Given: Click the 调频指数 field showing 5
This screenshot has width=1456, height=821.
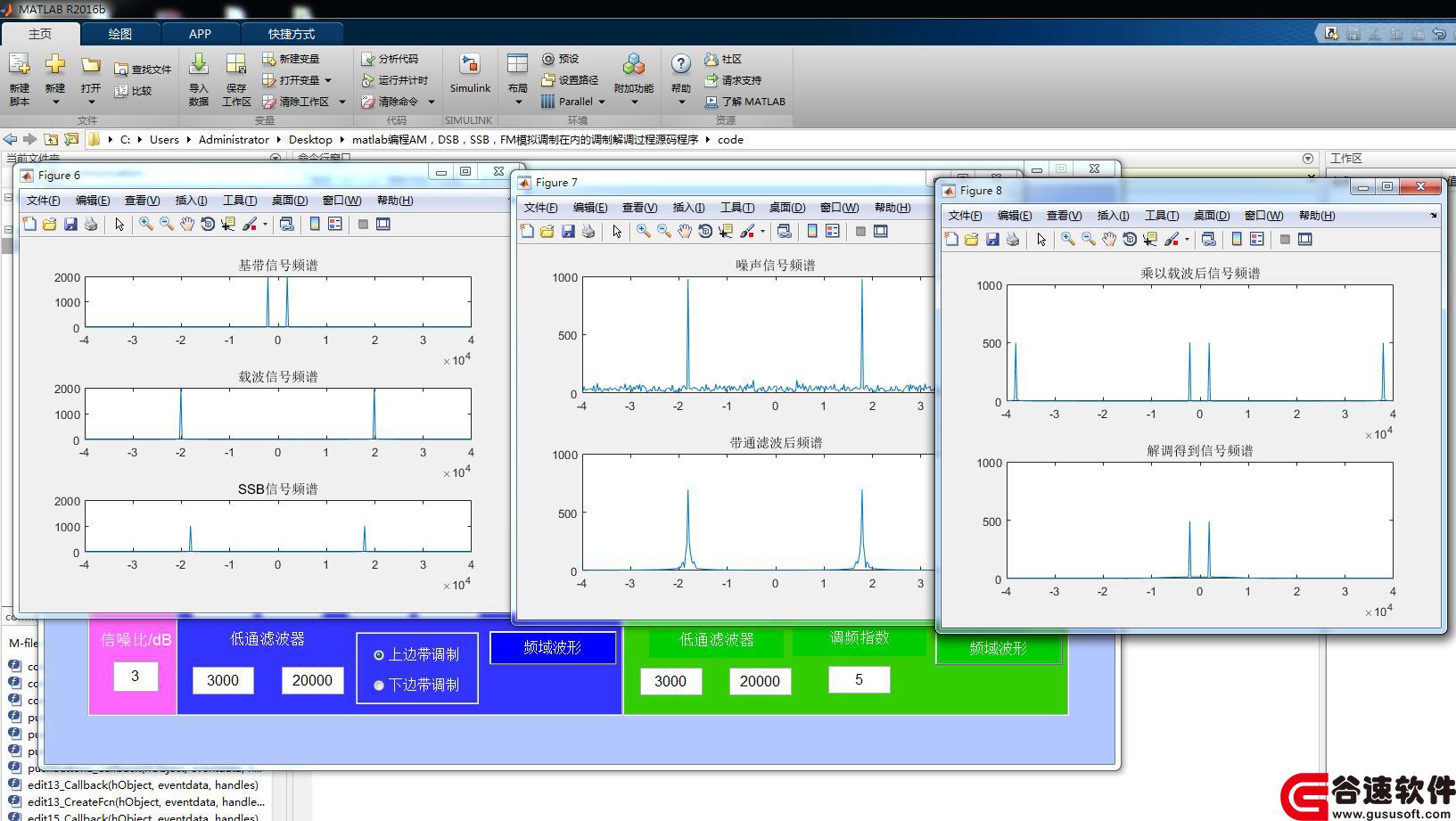Looking at the screenshot, I should pyautogui.click(x=859, y=679).
